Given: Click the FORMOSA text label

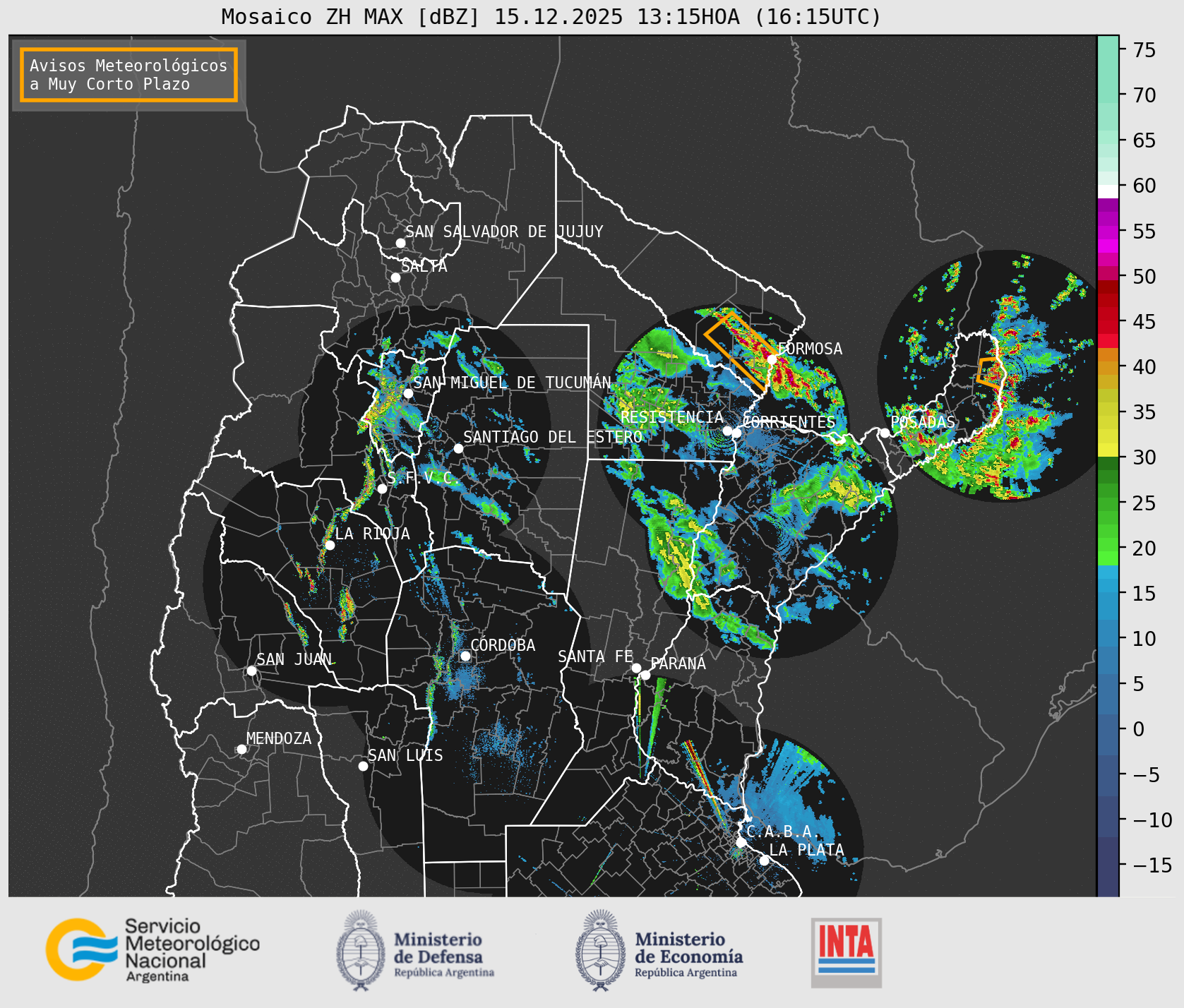Looking at the screenshot, I should 810,349.
